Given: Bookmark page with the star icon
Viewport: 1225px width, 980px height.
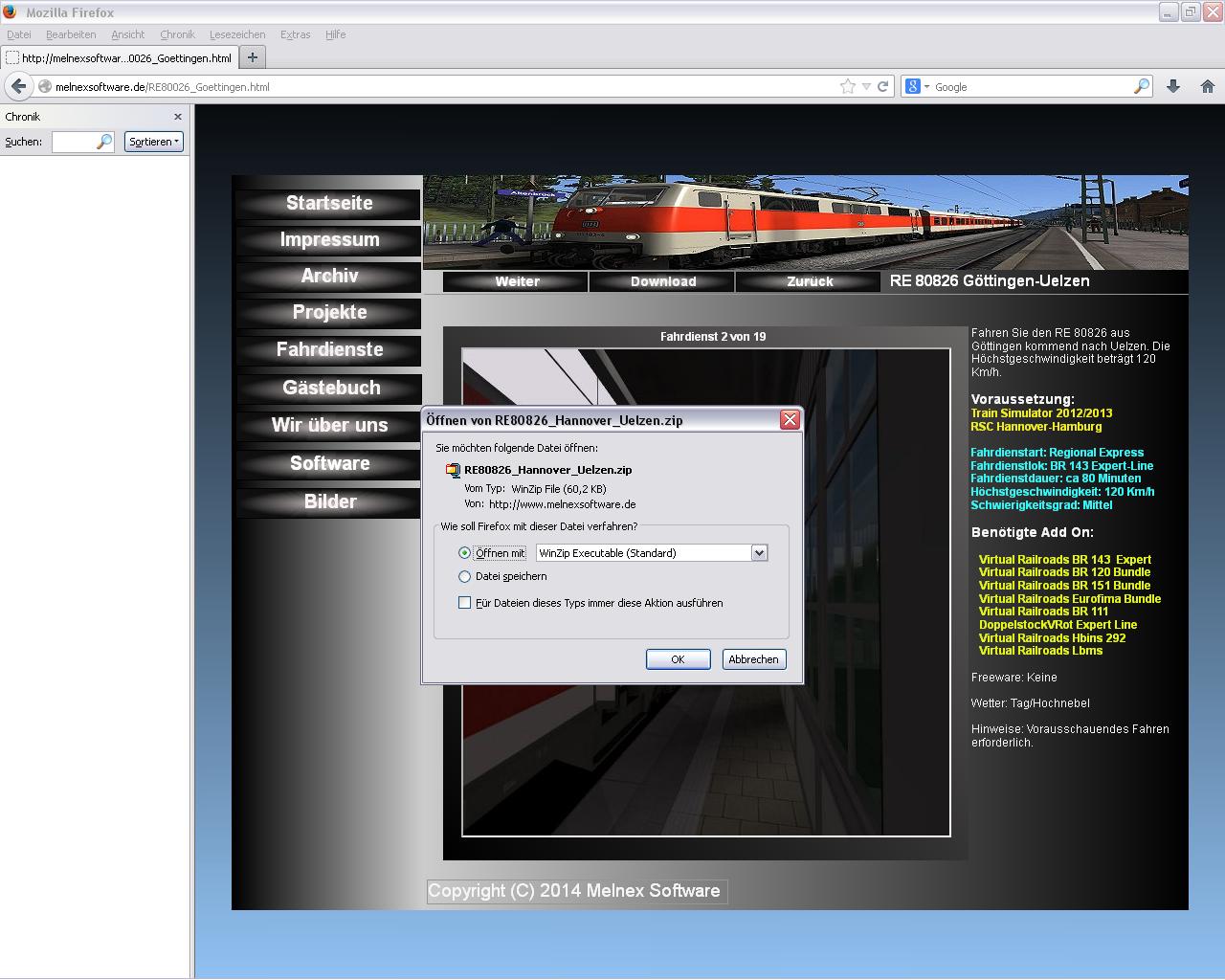Looking at the screenshot, I should (x=848, y=86).
